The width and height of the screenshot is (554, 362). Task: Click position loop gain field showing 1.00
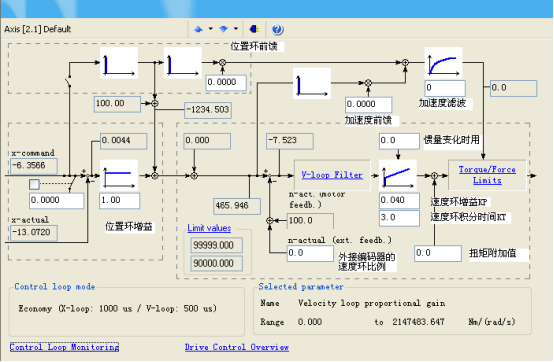(x=119, y=201)
